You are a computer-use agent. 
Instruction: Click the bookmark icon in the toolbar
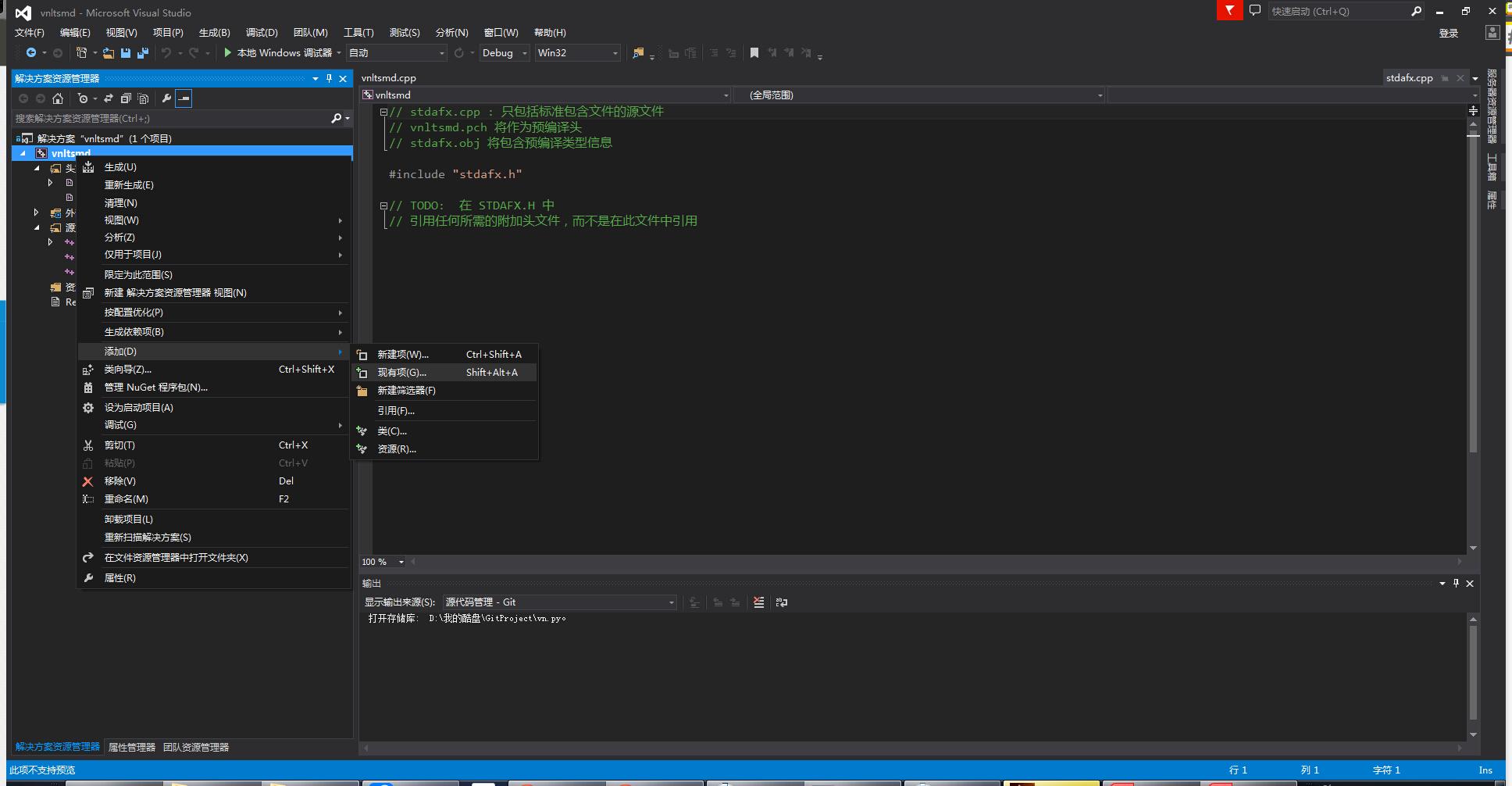tap(754, 53)
